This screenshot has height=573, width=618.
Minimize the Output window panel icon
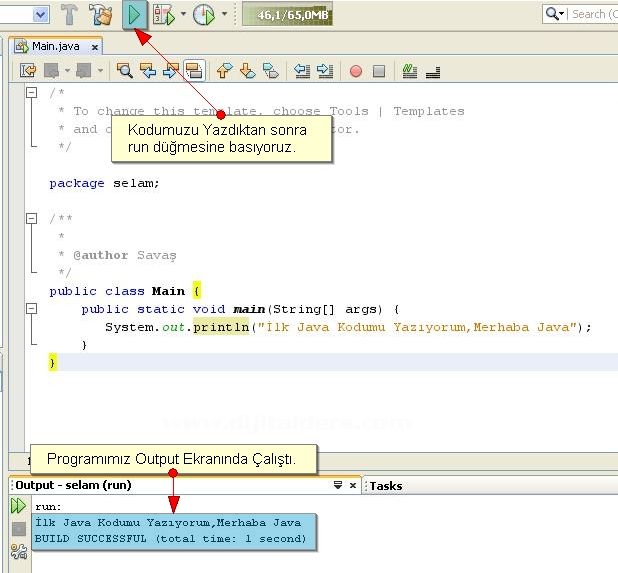[338, 485]
